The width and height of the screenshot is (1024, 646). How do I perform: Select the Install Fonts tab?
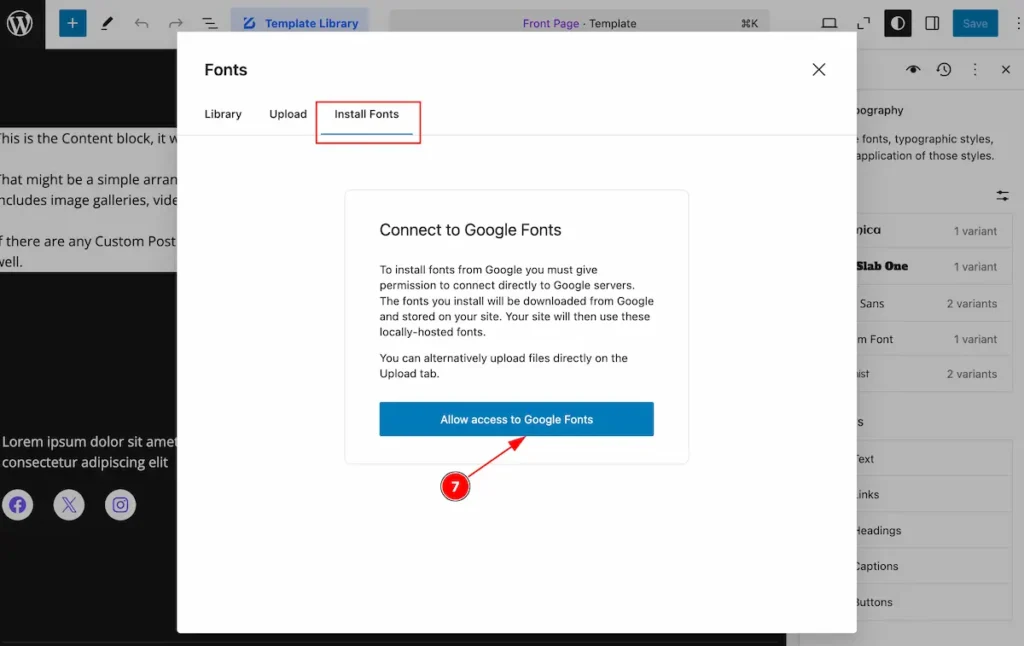click(x=366, y=114)
